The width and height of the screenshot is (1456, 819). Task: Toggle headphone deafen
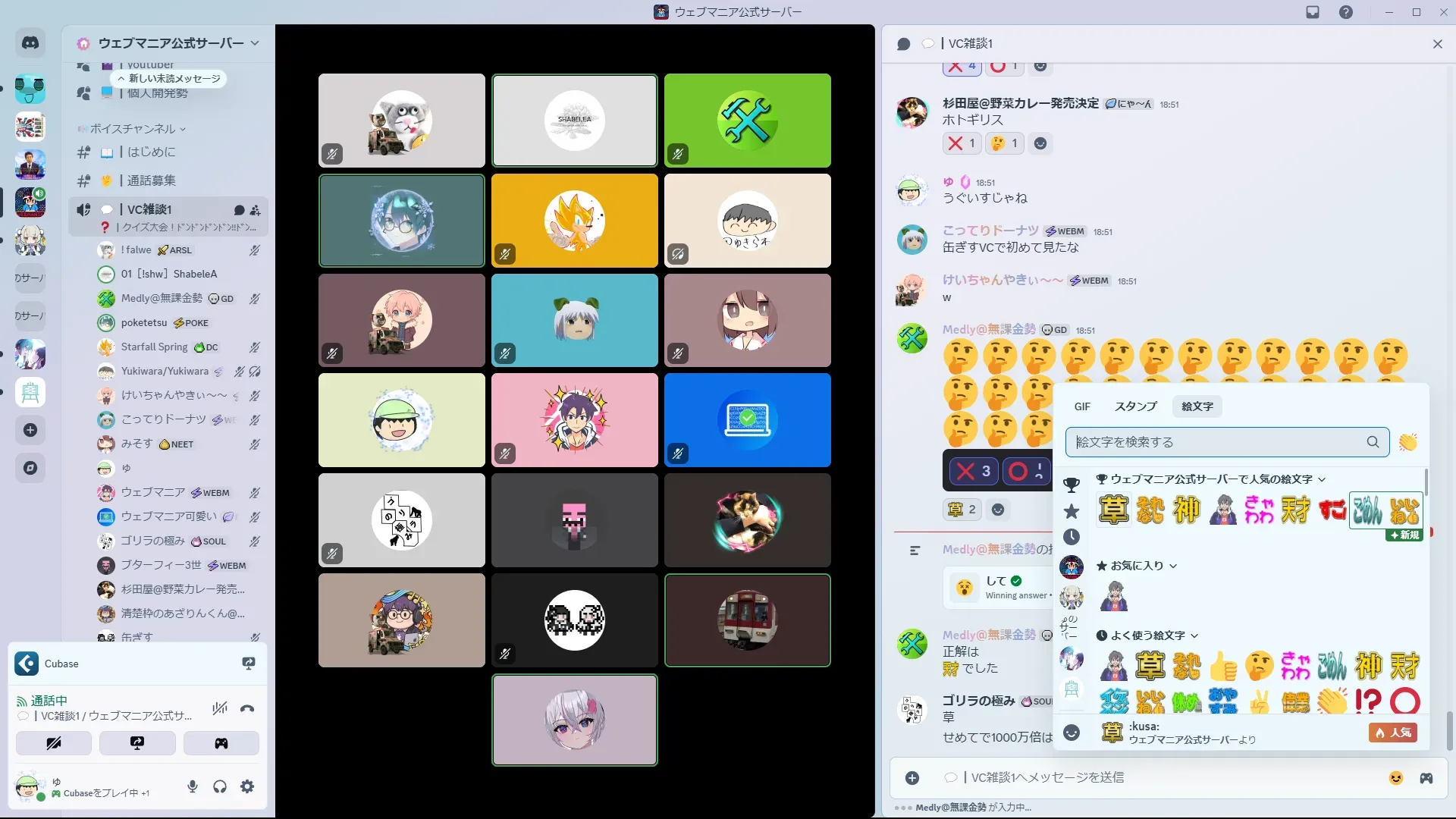tap(220, 787)
